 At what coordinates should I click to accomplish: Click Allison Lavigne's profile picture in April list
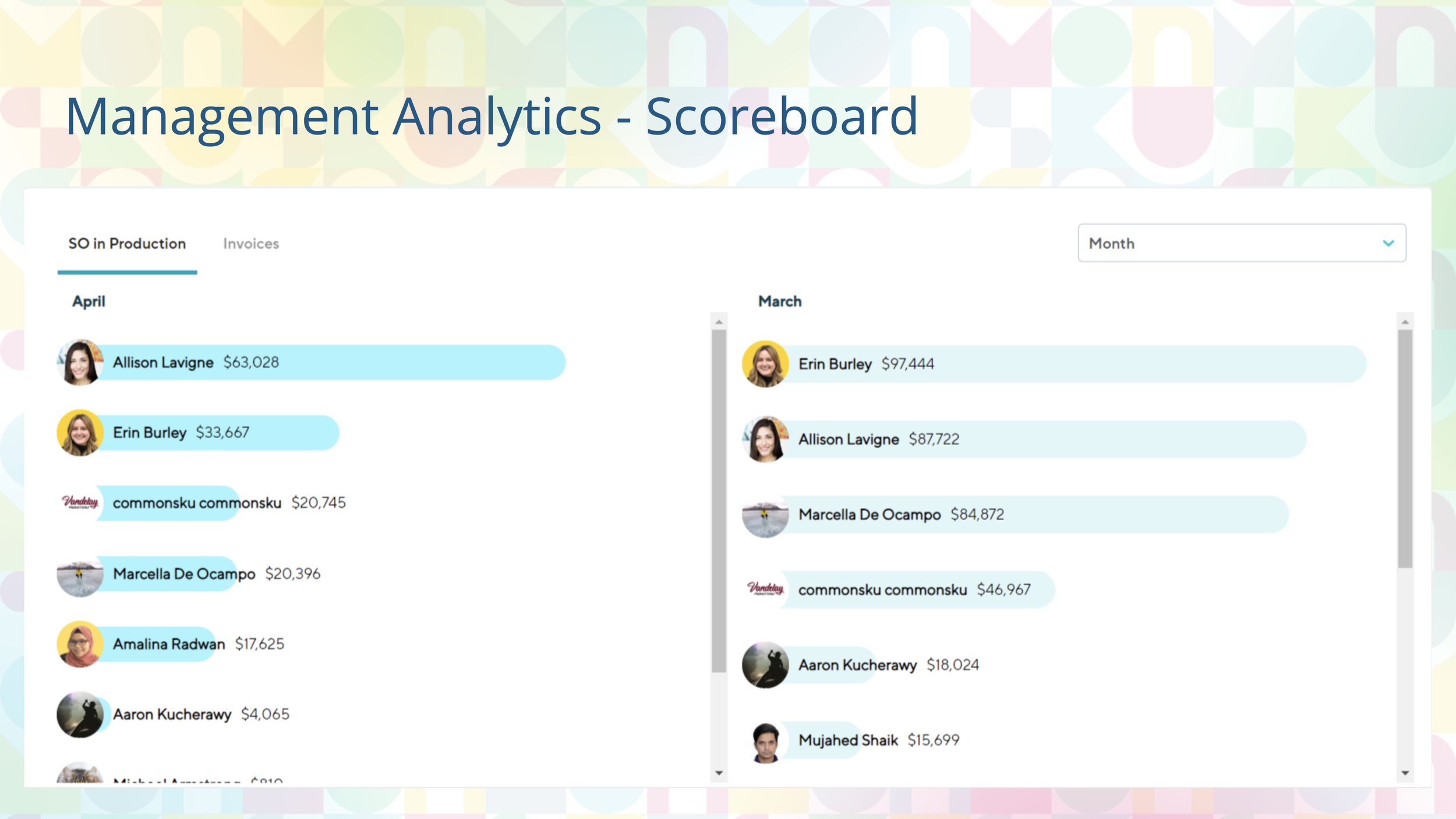coord(80,362)
